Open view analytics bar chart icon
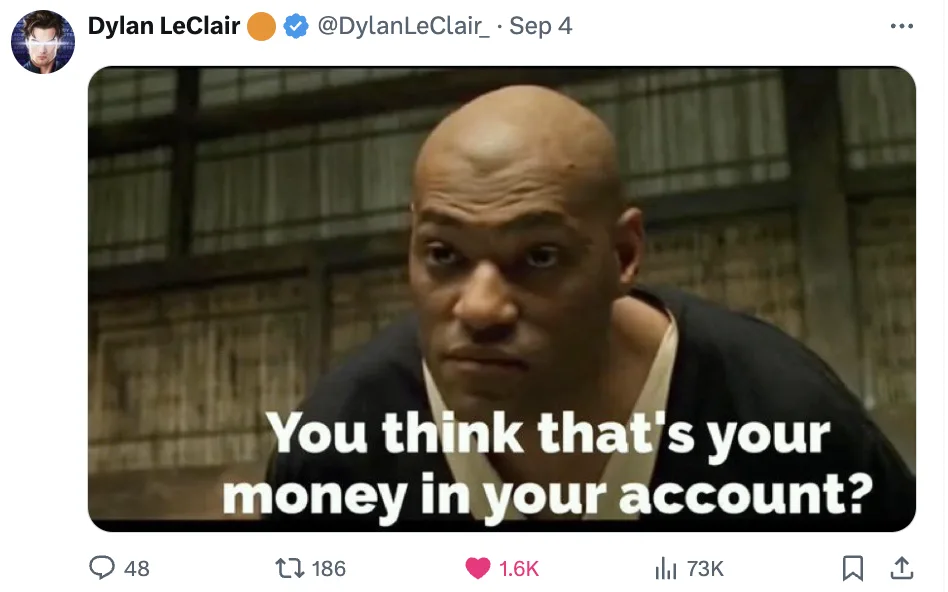The width and height of the screenshot is (948, 592). coord(665,568)
